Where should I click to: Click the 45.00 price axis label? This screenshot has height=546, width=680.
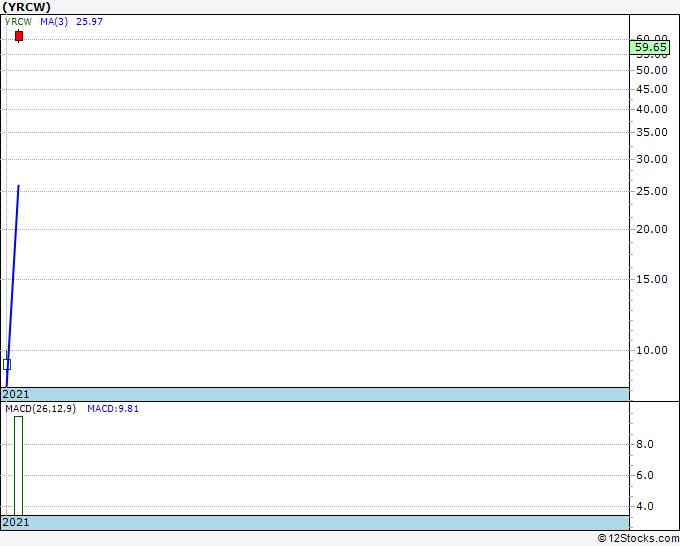pos(652,89)
